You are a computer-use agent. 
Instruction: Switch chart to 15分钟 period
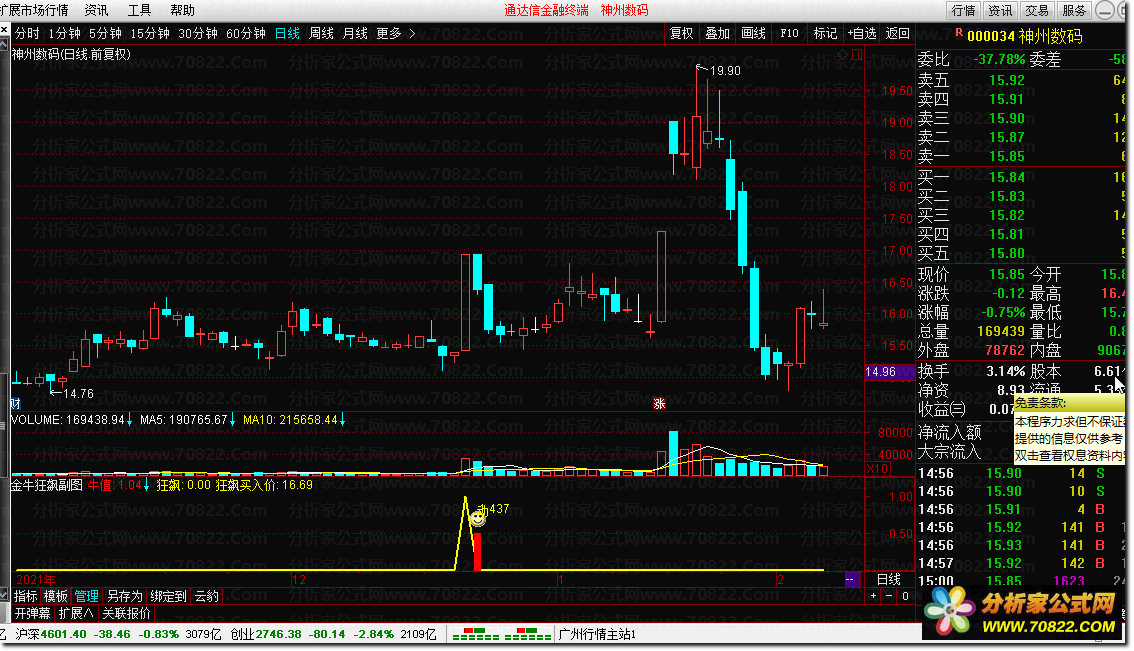150,33
